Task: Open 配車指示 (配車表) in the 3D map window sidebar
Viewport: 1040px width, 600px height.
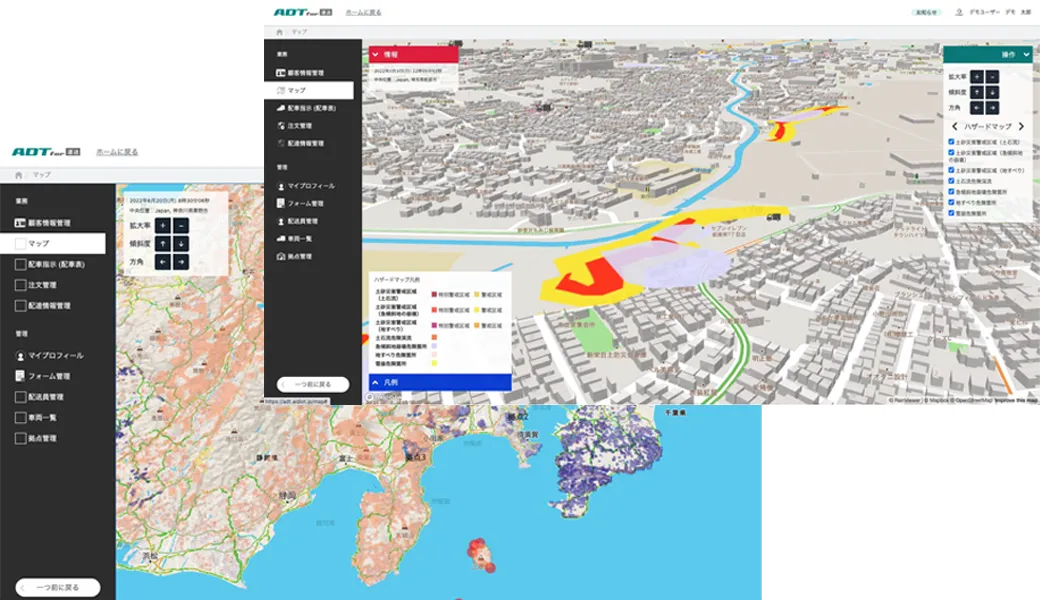Action: pos(308,108)
